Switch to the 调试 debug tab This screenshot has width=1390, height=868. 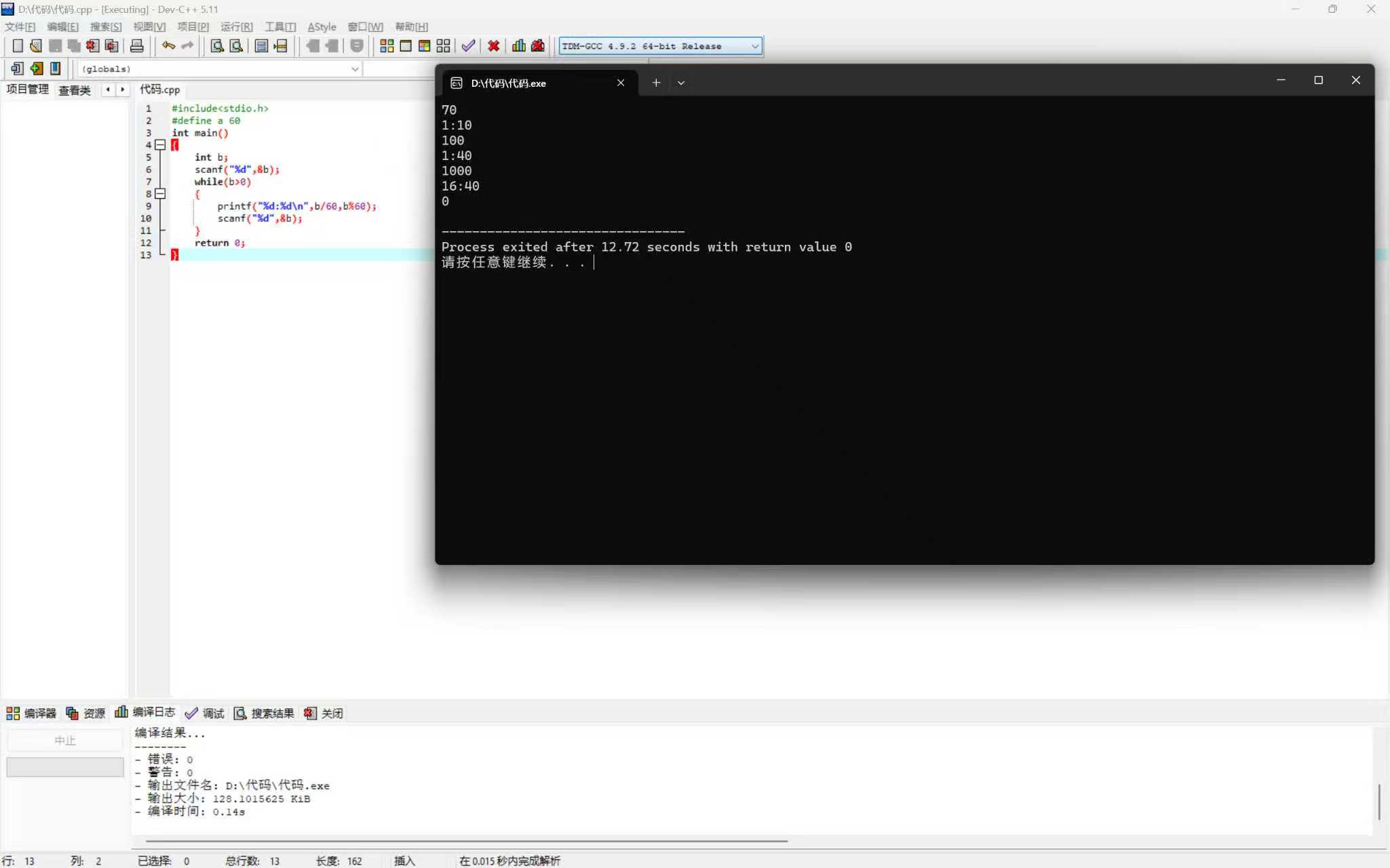point(205,713)
